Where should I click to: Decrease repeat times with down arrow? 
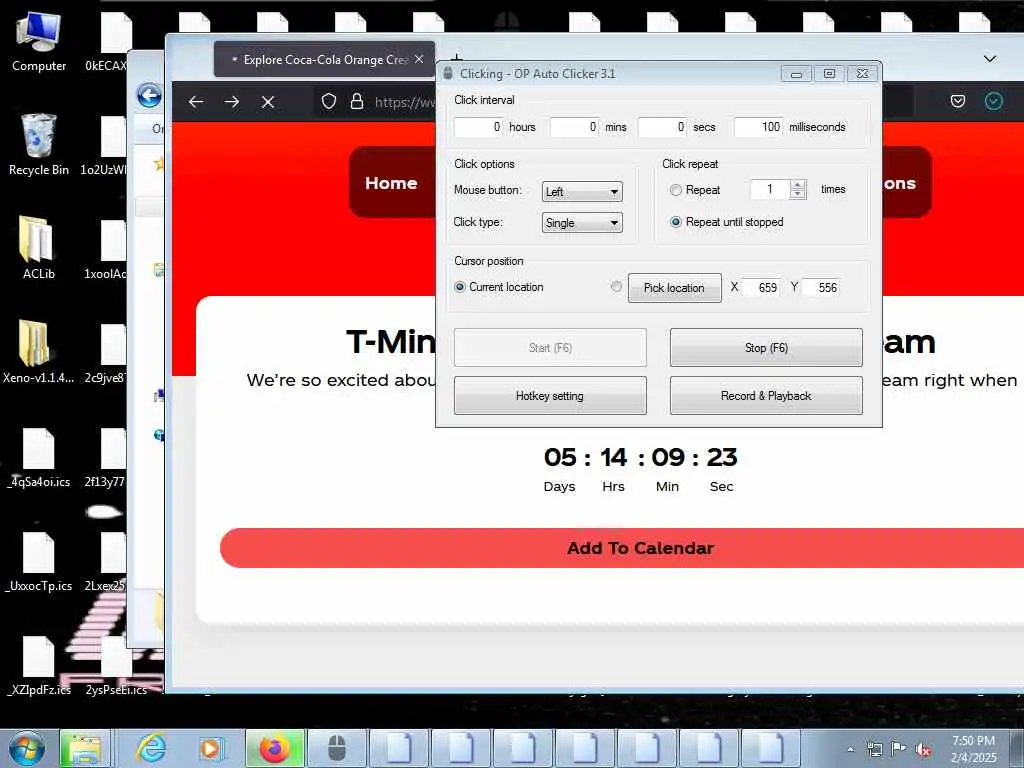tap(797, 194)
